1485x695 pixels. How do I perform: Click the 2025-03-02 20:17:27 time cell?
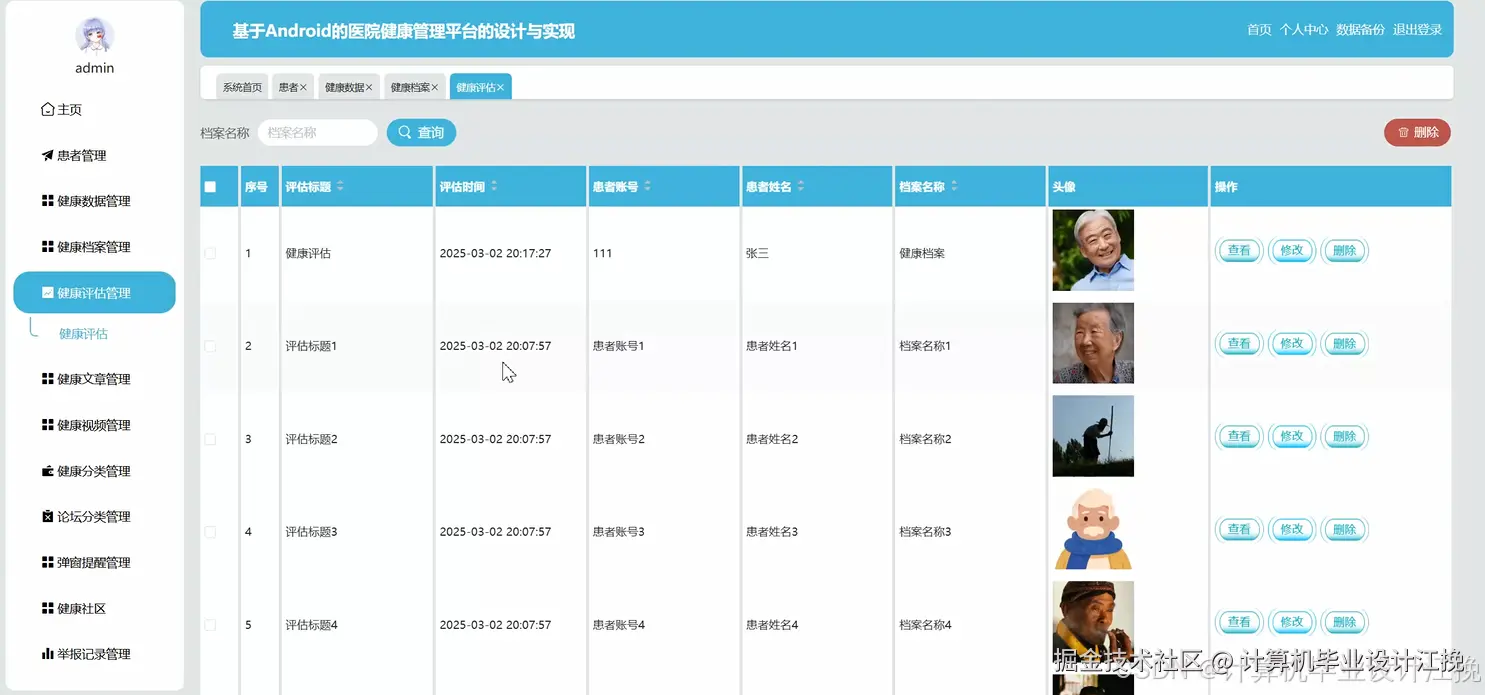[495, 254]
